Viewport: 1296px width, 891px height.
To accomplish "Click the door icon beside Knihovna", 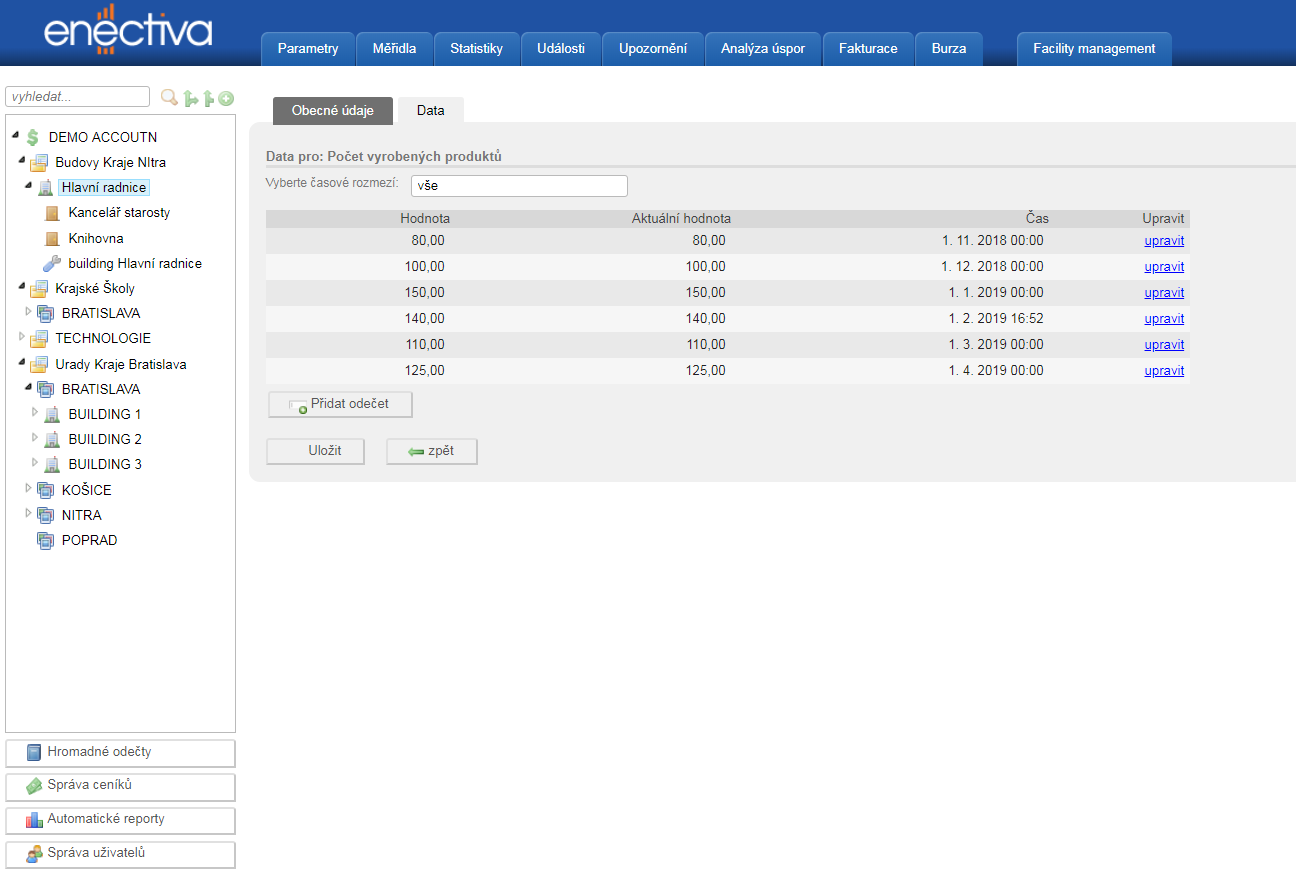I will (x=52, y=239).
